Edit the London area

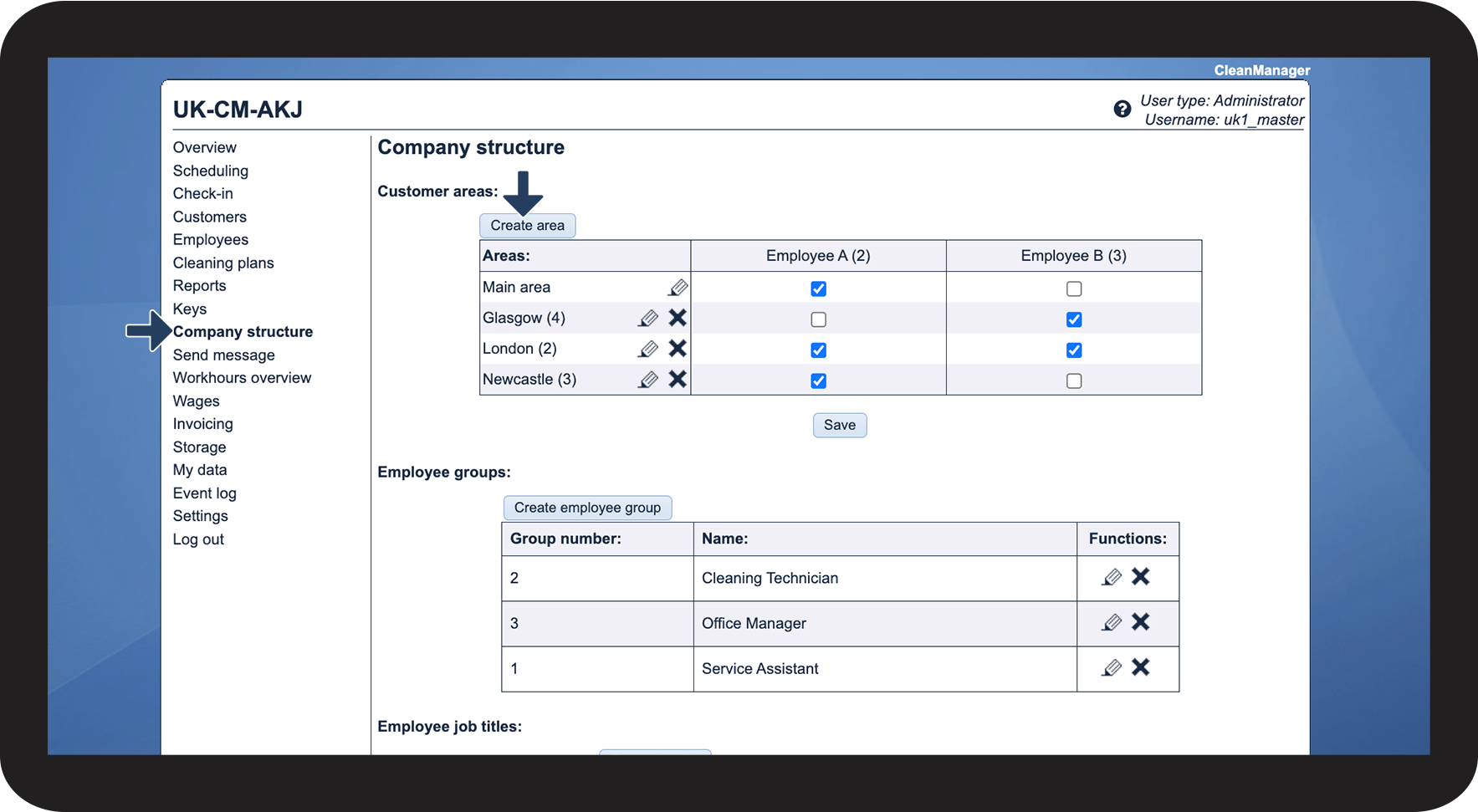(648, 349)
